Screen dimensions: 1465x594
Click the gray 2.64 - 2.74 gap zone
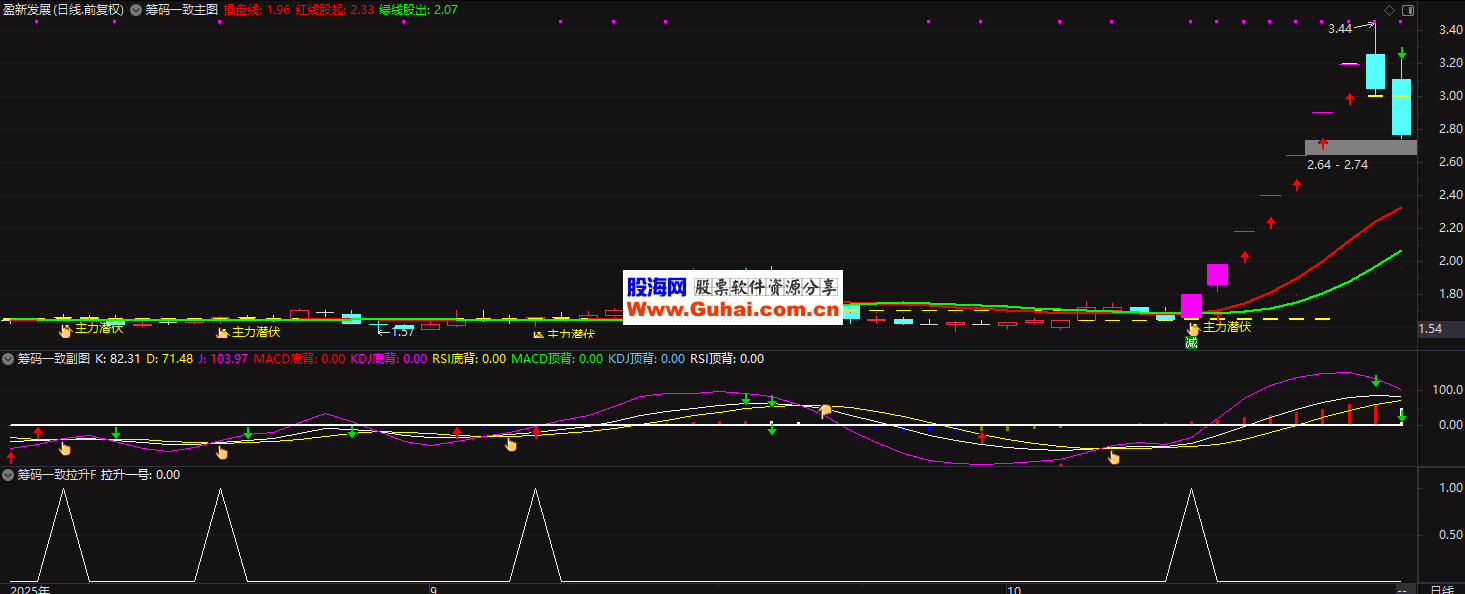point(1361,147)
